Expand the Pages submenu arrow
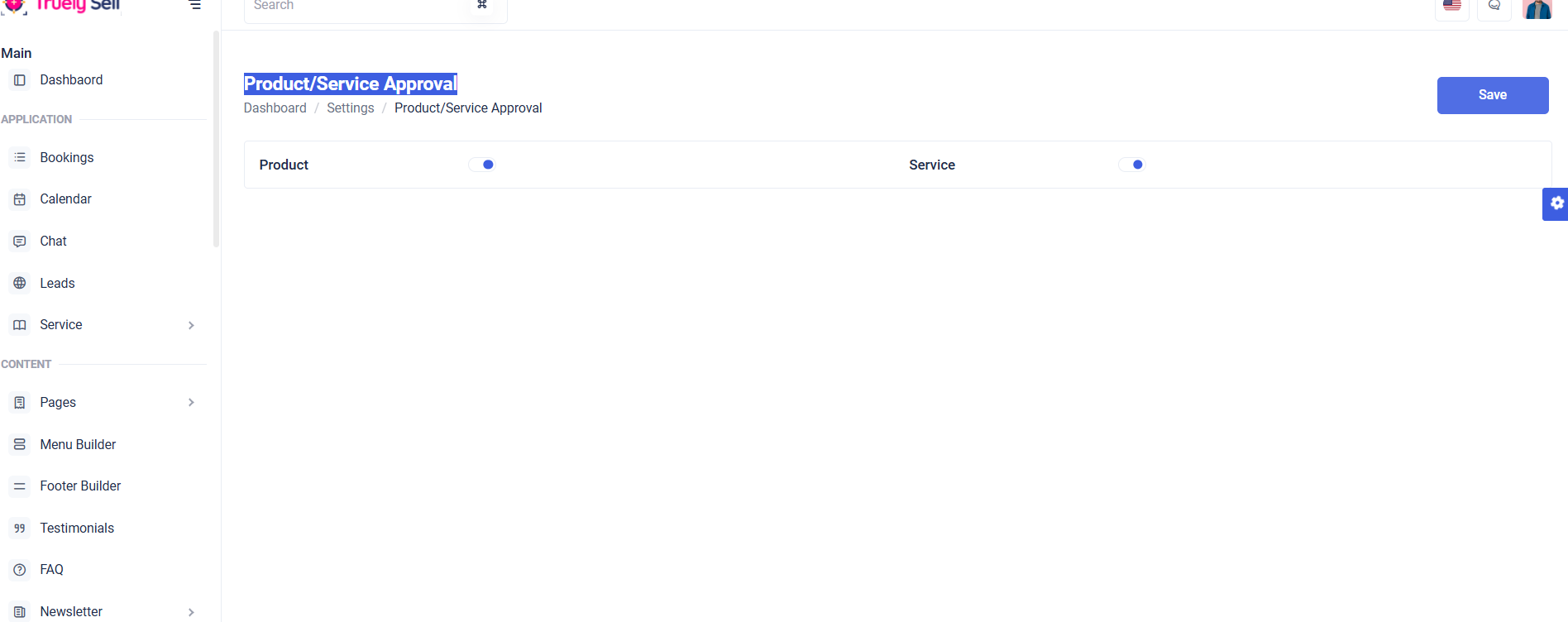Image resolution: width=1568 pixels, height=622 pixels. 191,403
